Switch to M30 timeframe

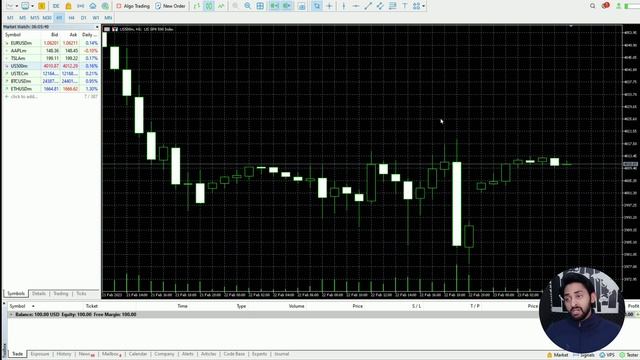point(47,18)
